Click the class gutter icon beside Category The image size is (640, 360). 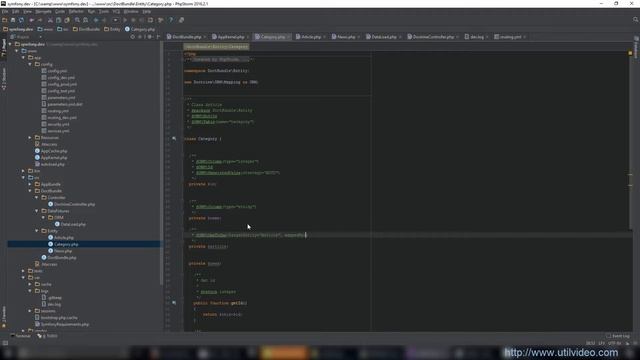point(174,139)
